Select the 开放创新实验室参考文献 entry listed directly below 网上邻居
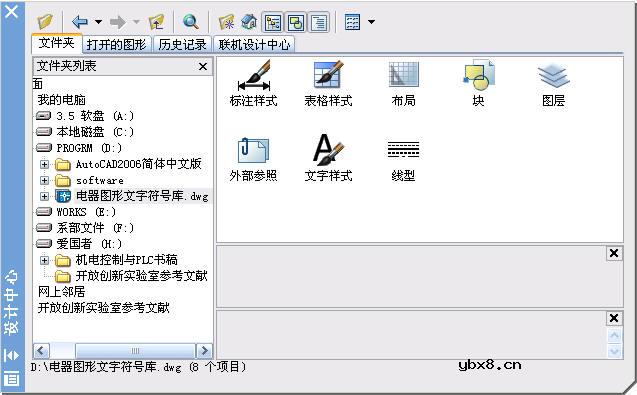The width and height of the screenshot is (637, 395). click(x=104, y=308)
